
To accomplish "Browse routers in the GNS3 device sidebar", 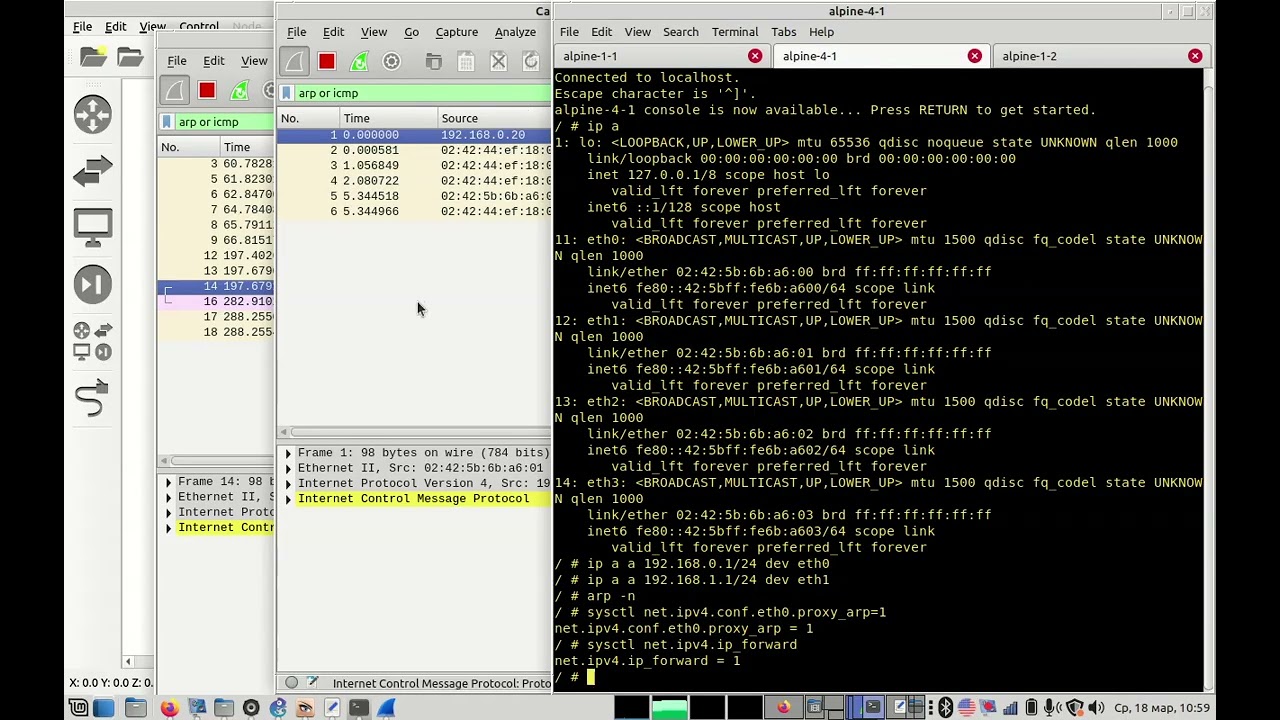I will click(x=93, y=114).
